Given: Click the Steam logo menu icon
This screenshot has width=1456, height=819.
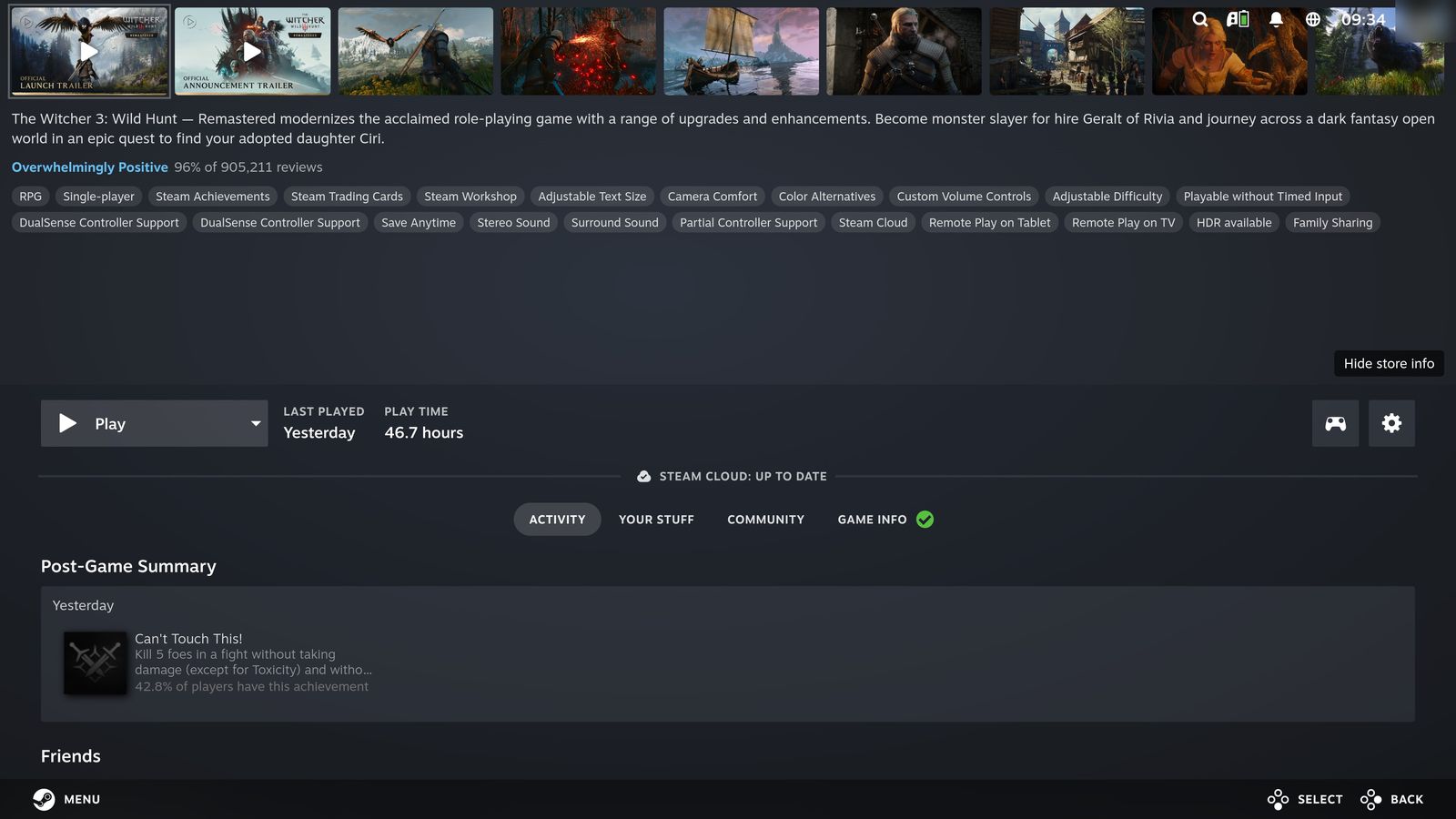Looking at the screenshot, I should pos(44,799).
